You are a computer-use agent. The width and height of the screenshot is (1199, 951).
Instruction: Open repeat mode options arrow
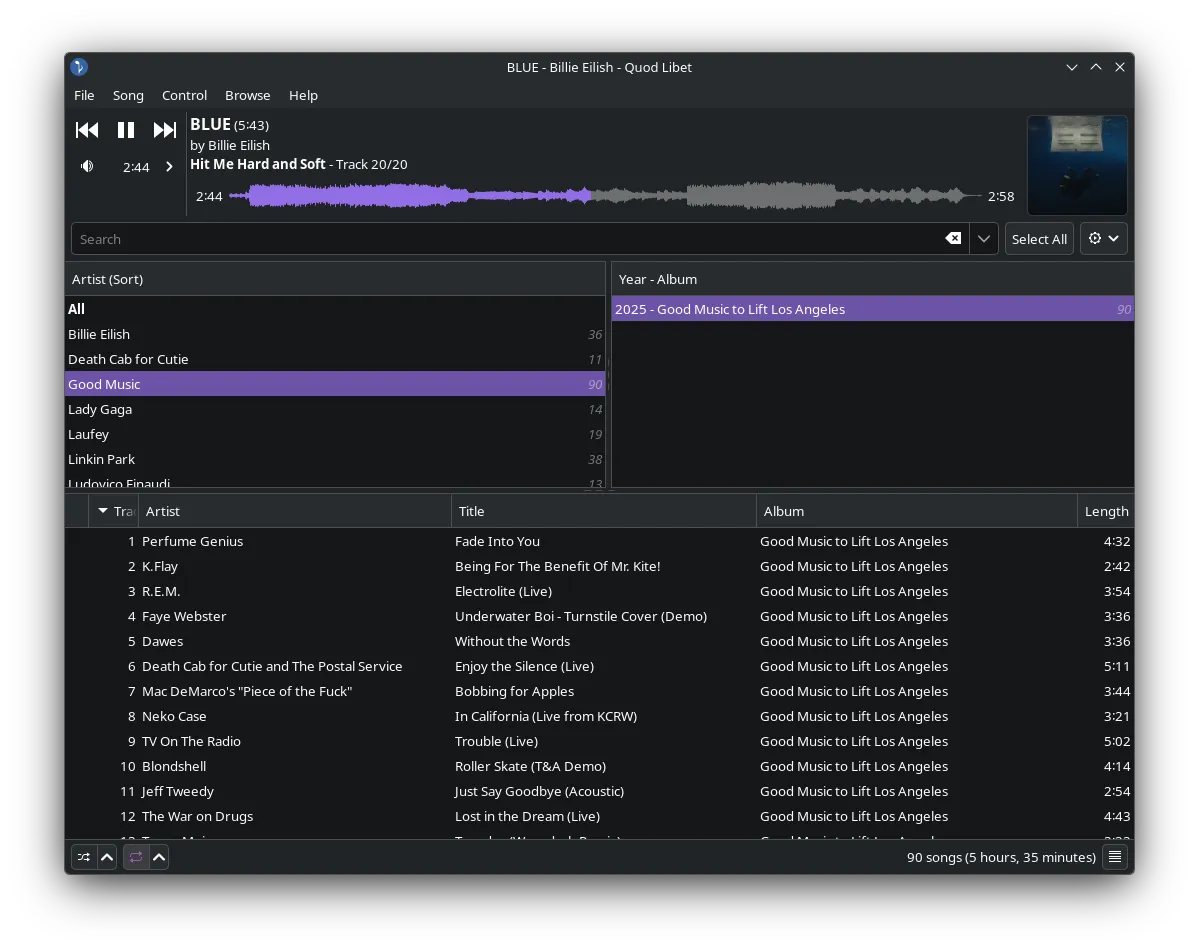point(159,858)
